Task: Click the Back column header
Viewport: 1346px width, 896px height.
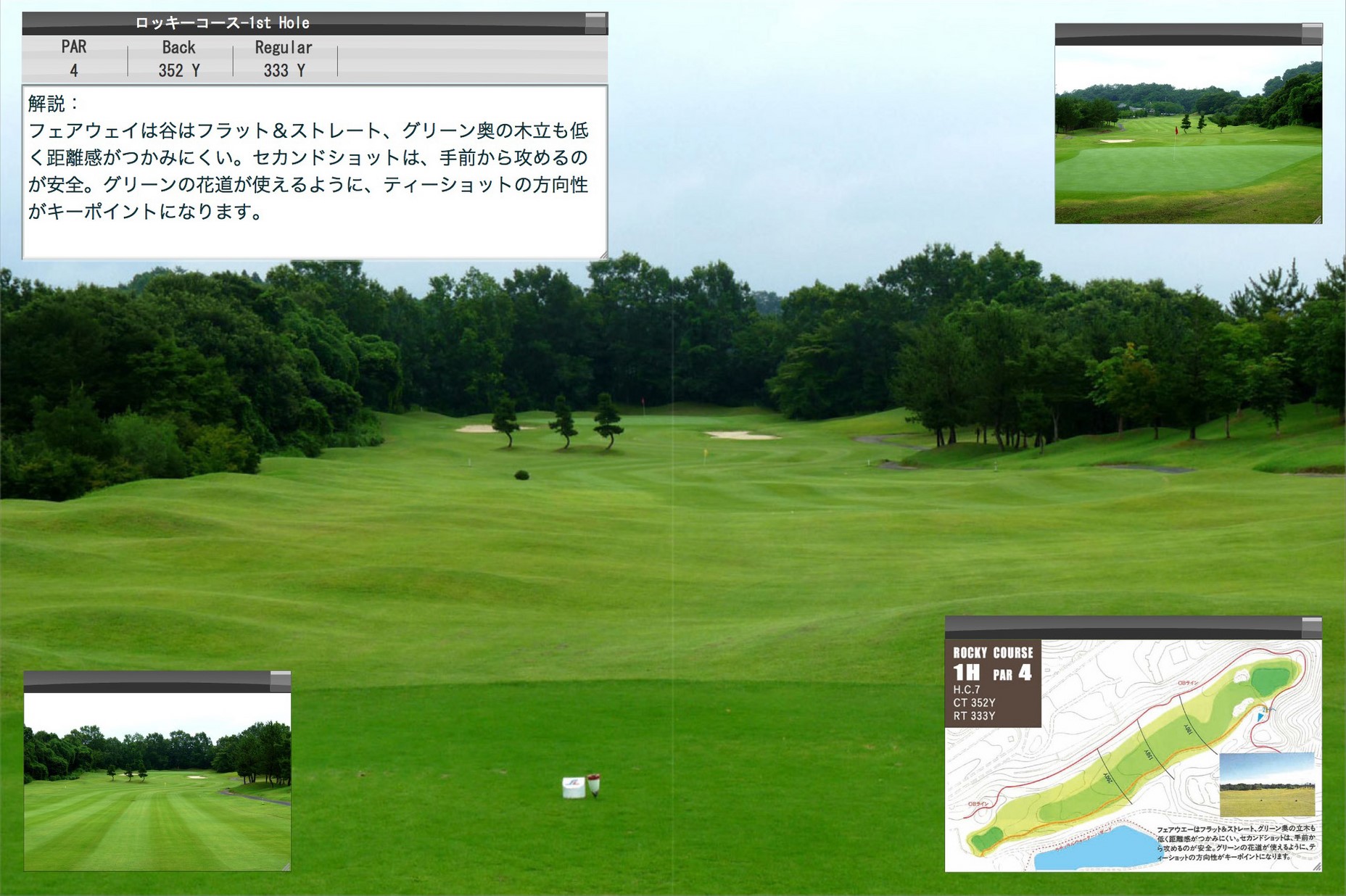Action: coord(179,47)
